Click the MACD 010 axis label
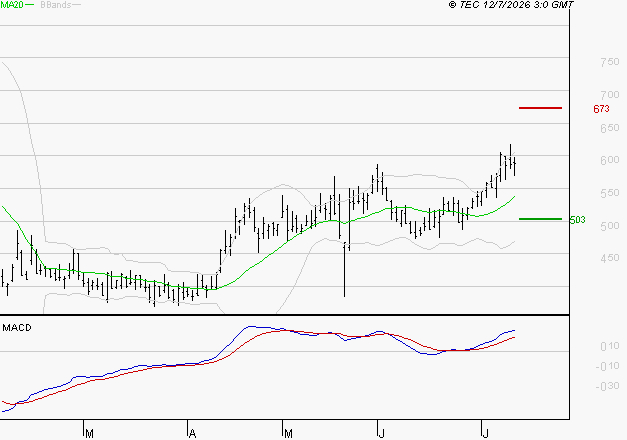Image resolution: width=627 pixels, height=440 pixels. click(611, 346)
